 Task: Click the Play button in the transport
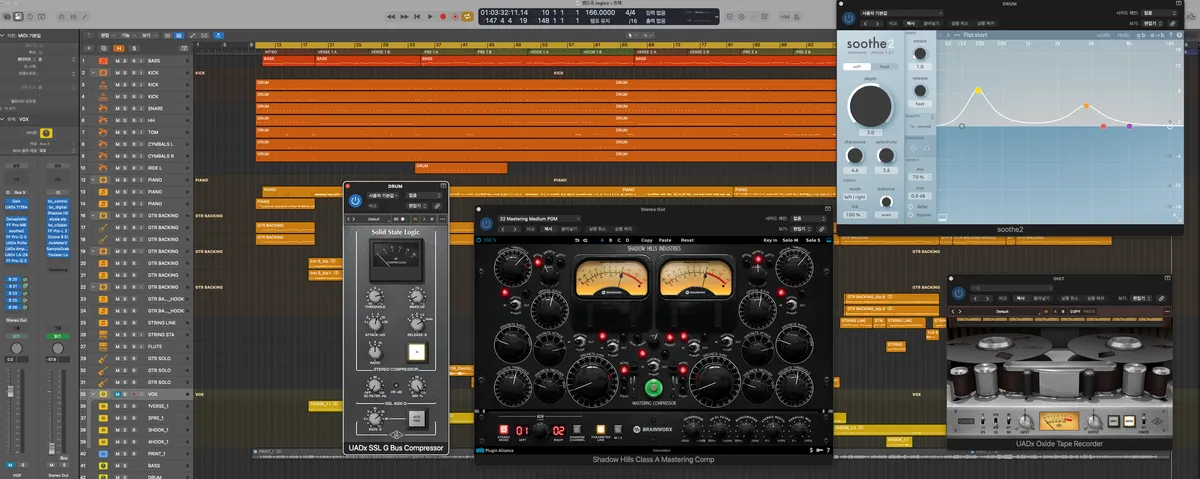[x=430, y=16]
